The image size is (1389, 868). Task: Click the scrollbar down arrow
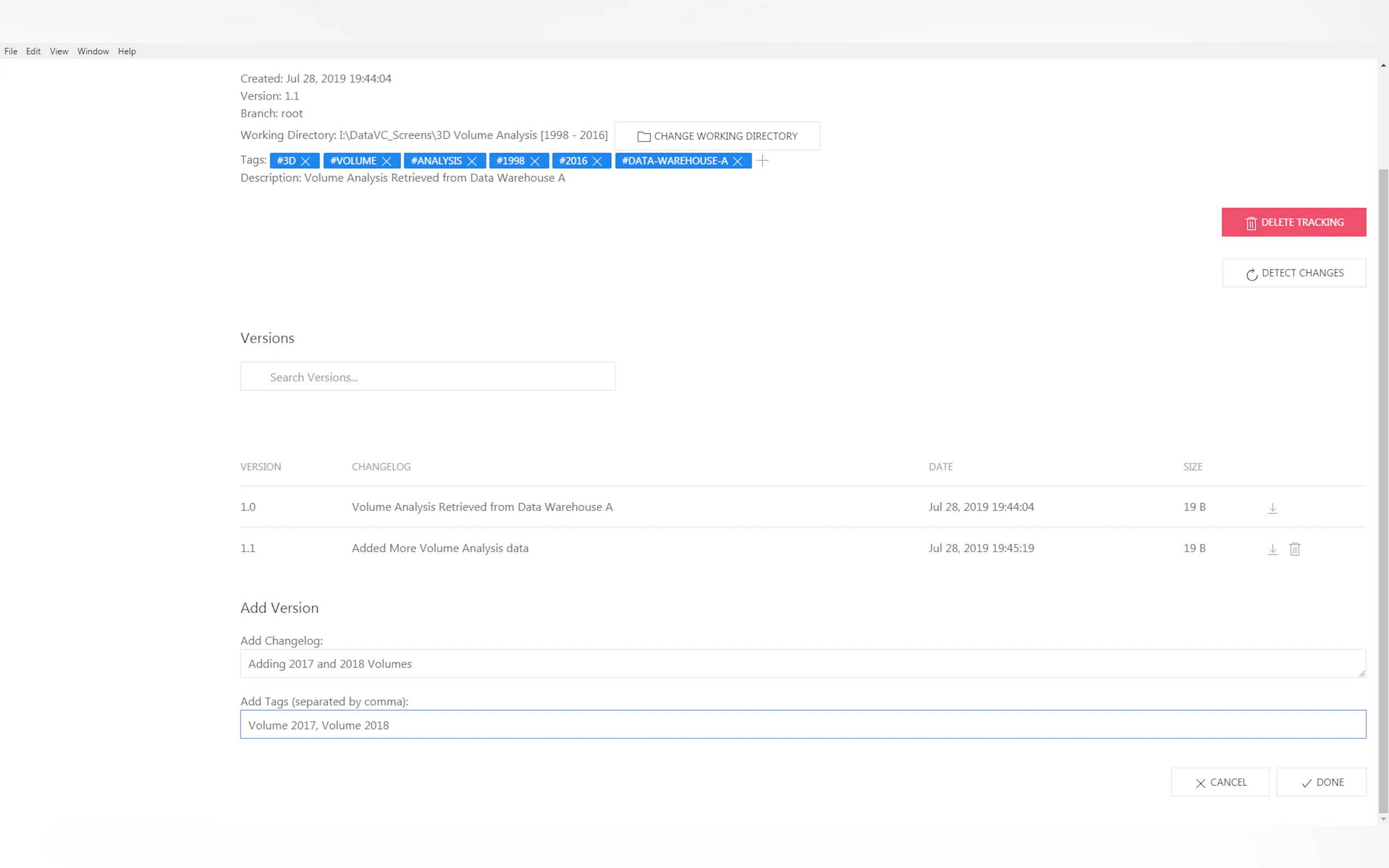pos(1383,819)
